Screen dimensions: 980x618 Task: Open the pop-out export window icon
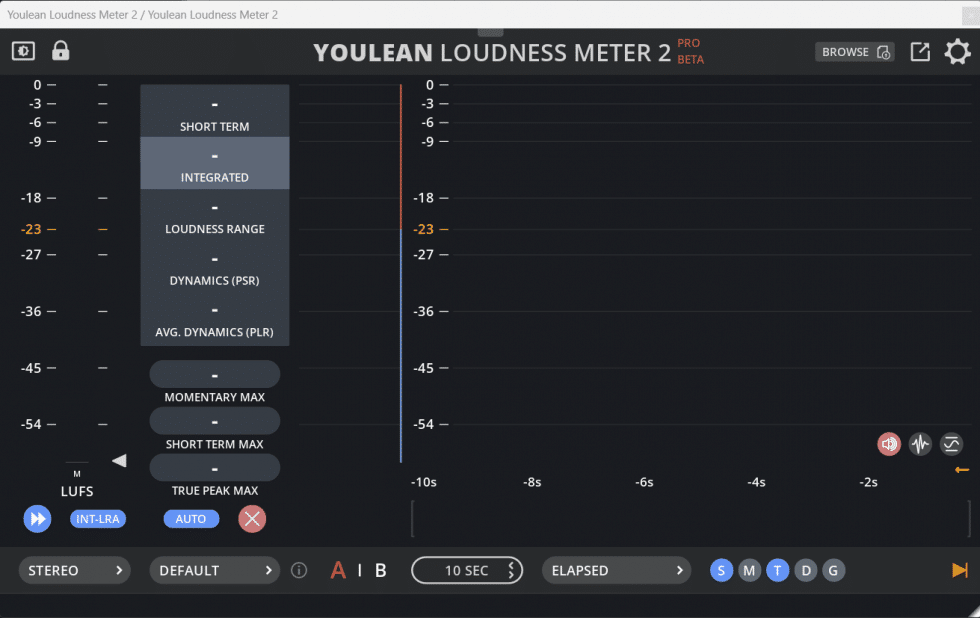coord(920,52)
